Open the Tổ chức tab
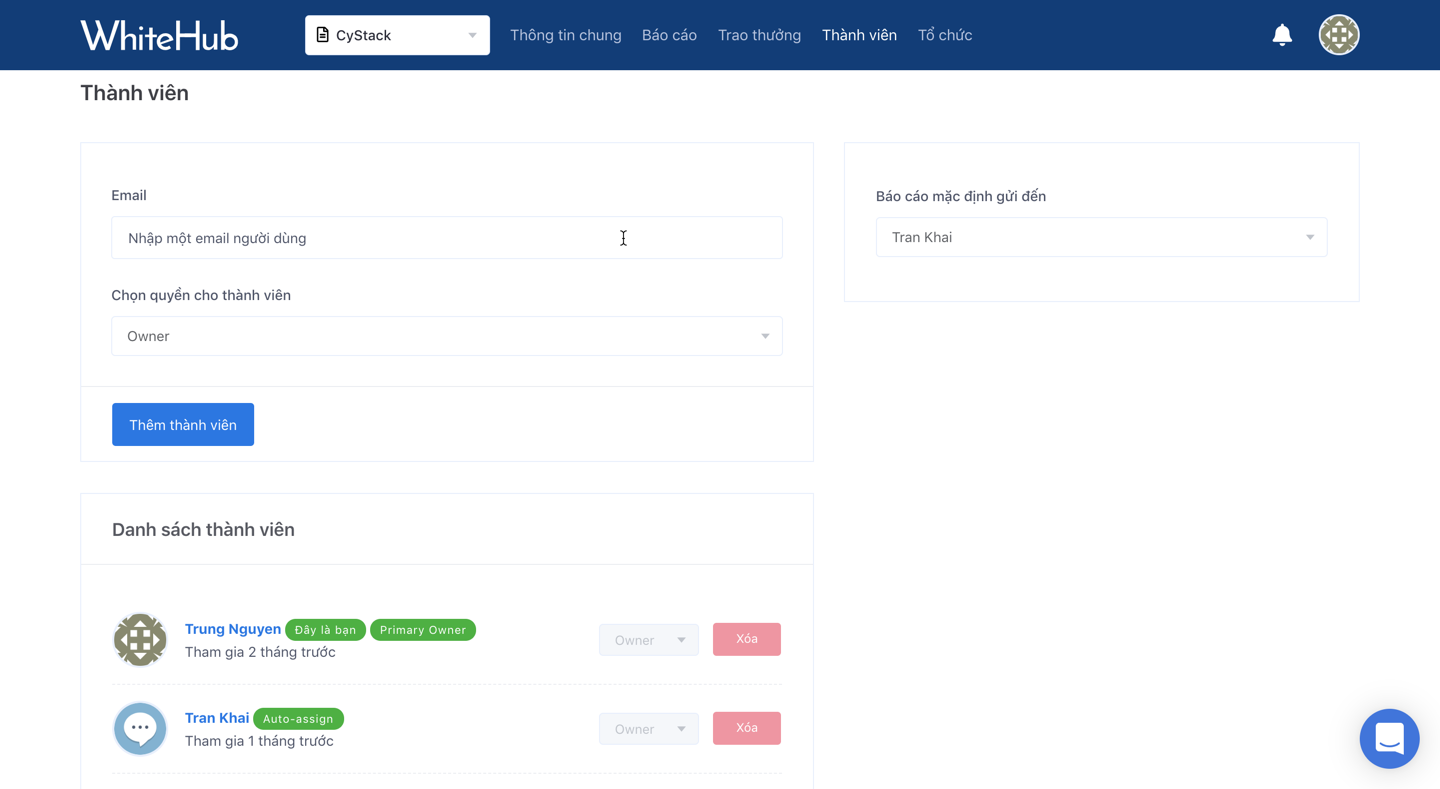Viewport: 1440px width, 789px height. click(x=944, y=34)
